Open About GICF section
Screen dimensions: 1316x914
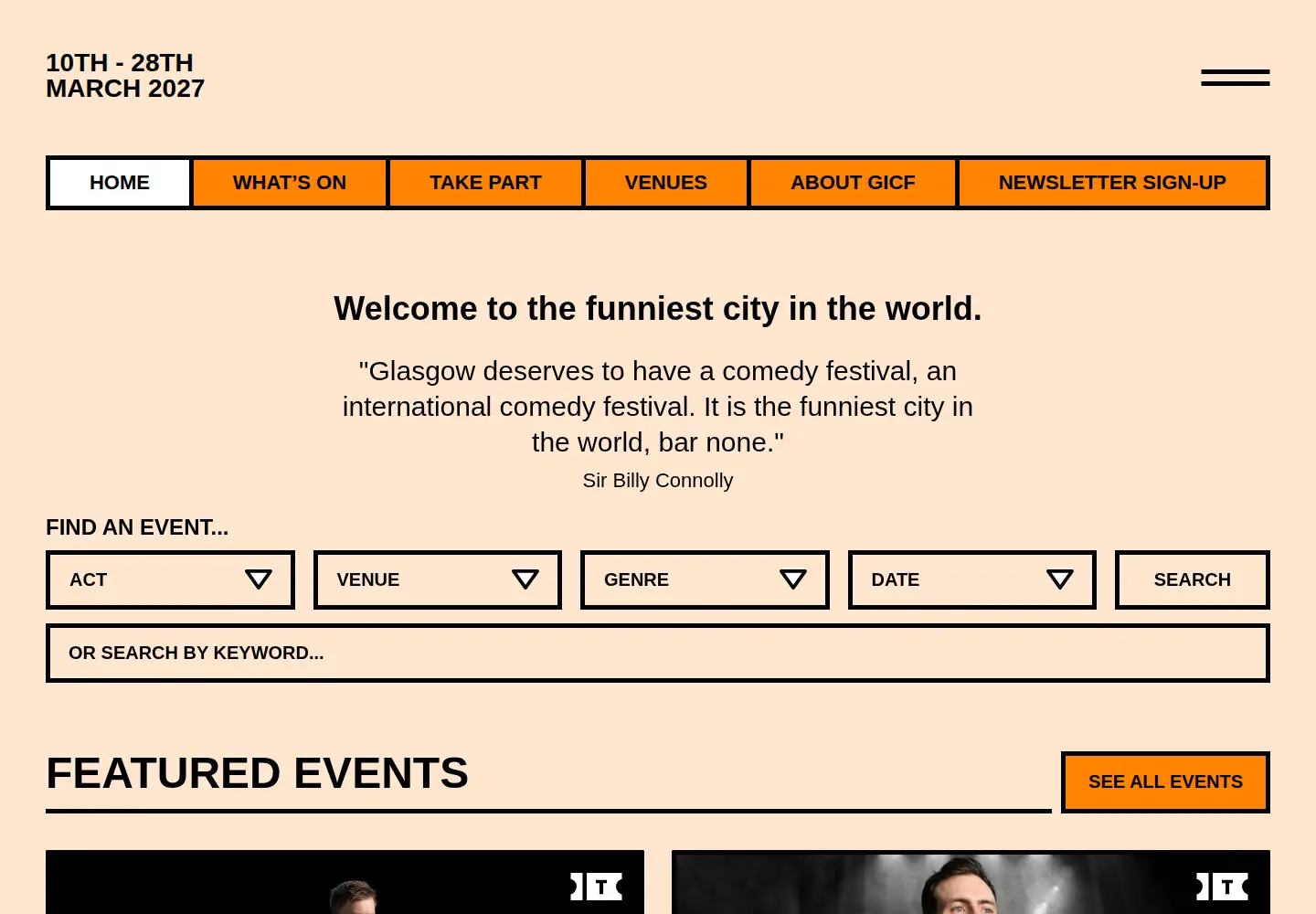click(853, 183)
